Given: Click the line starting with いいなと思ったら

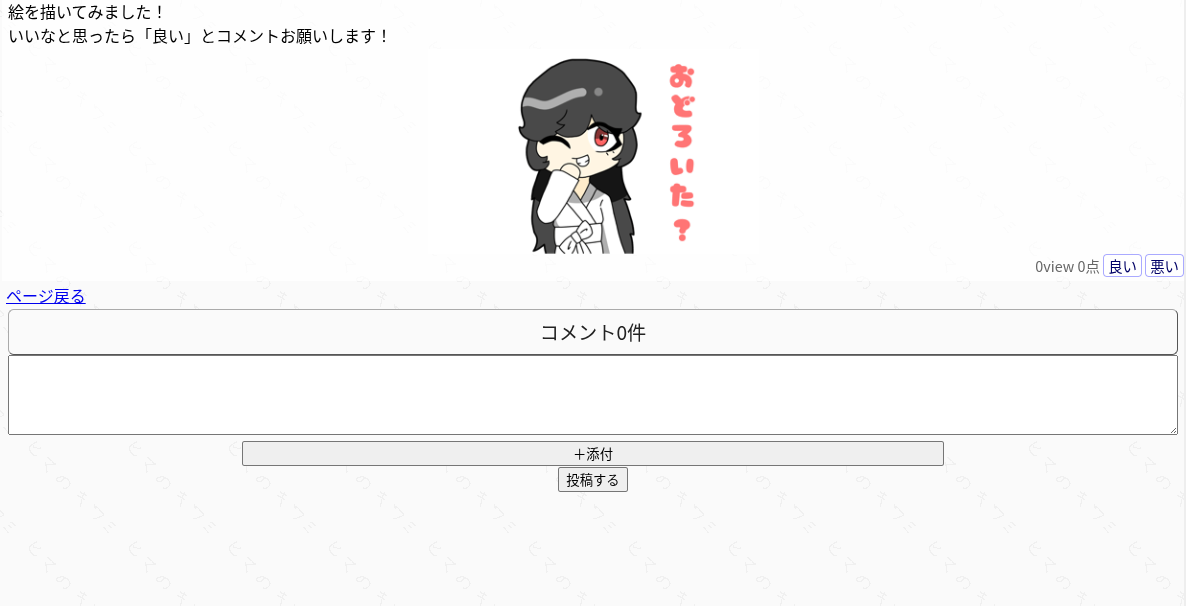Looking at the screenshot, I should click(199, 36).
